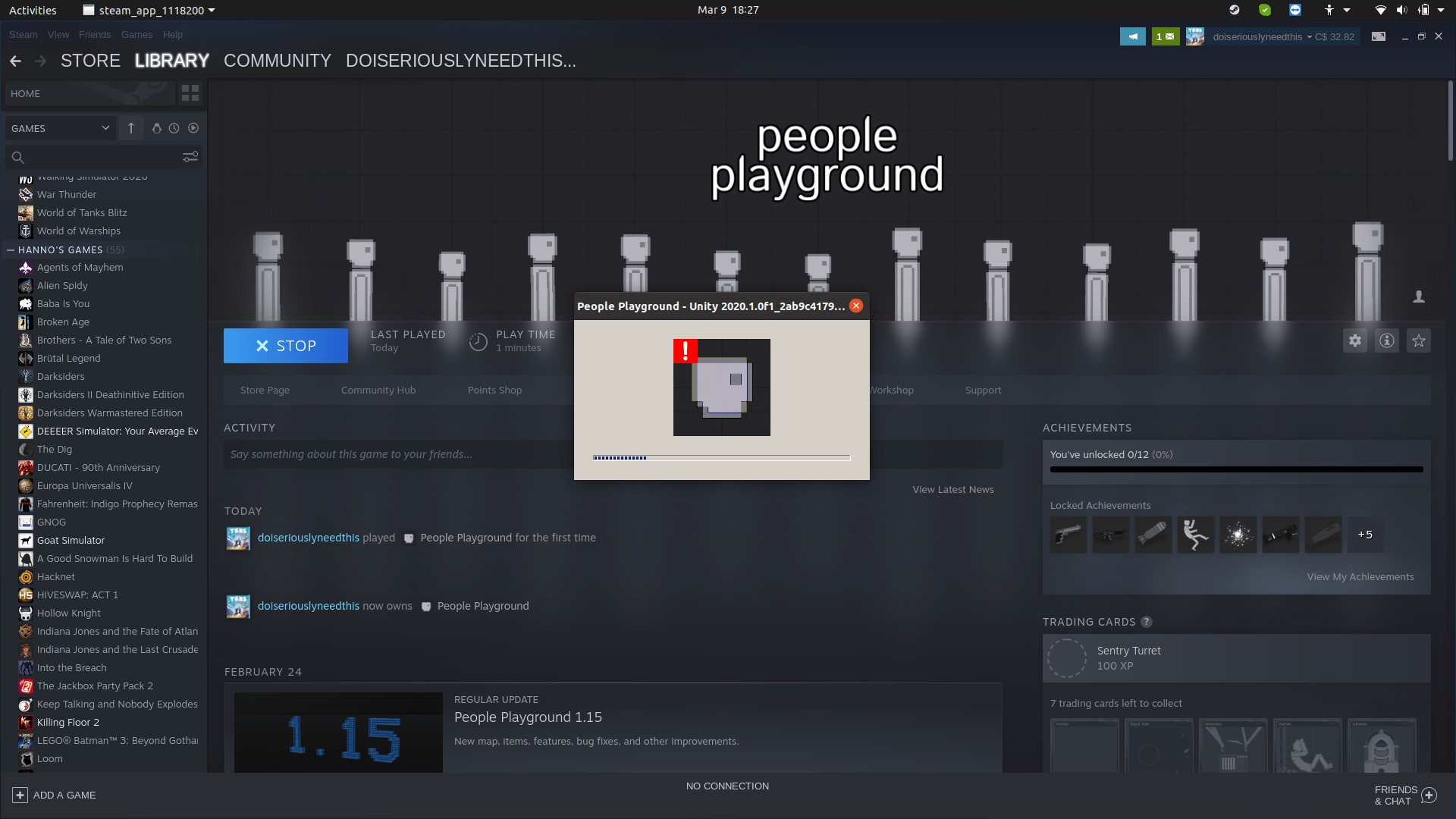Viewport: 1456px width, 819px height.
Task: Toggle the ready-to-play filter icon
Action: 193,128
